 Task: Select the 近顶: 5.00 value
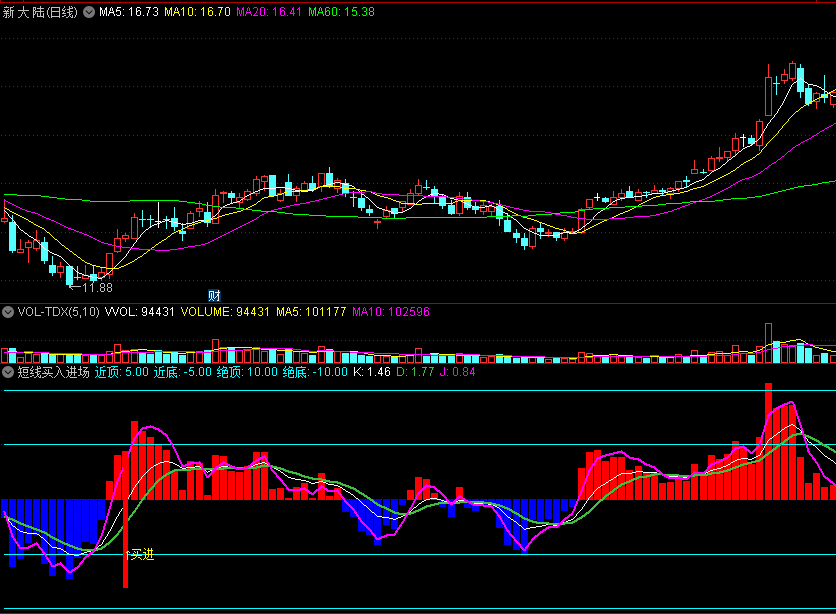tap(122, 372)
